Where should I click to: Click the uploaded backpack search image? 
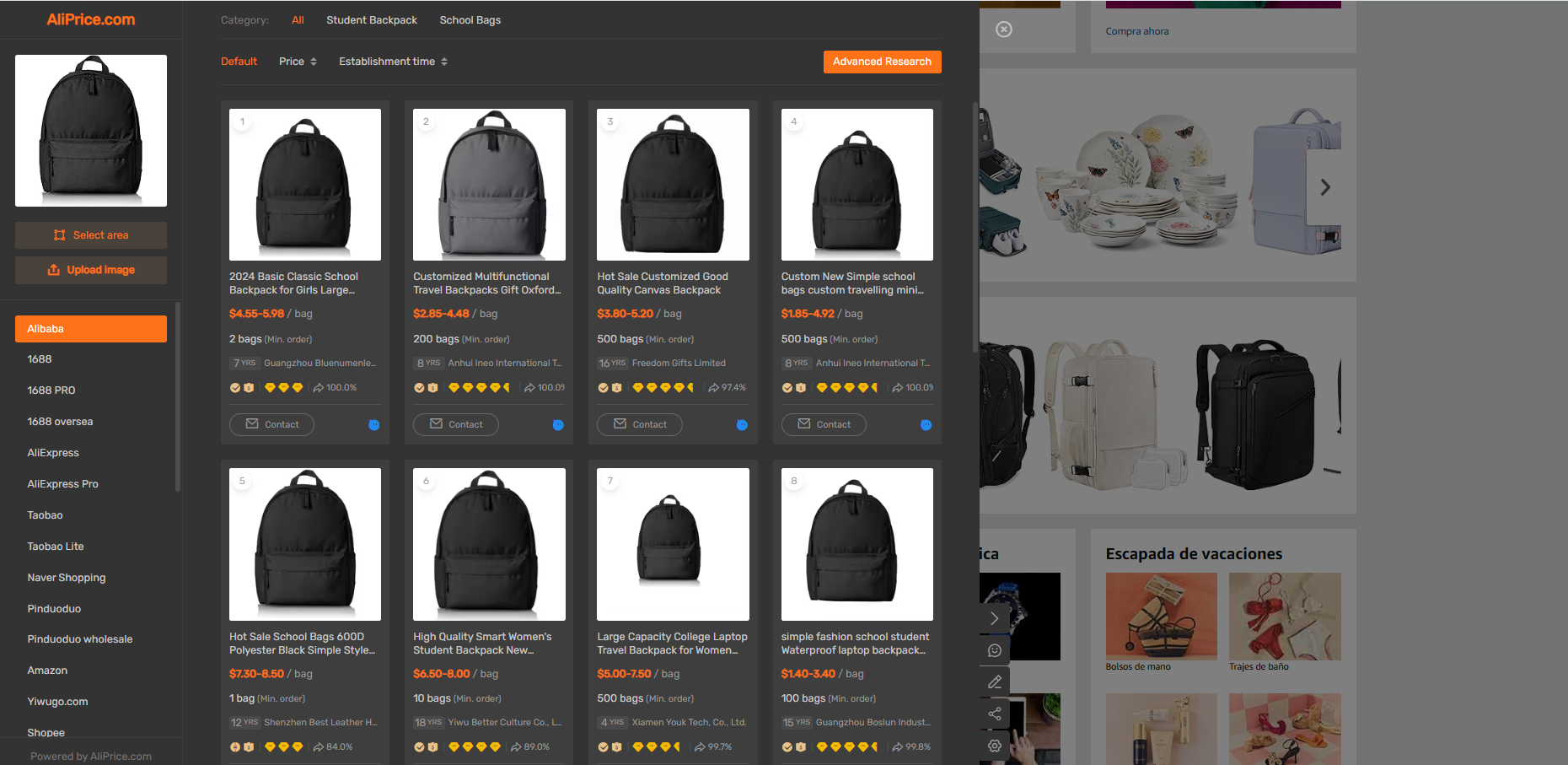(91, 131)
